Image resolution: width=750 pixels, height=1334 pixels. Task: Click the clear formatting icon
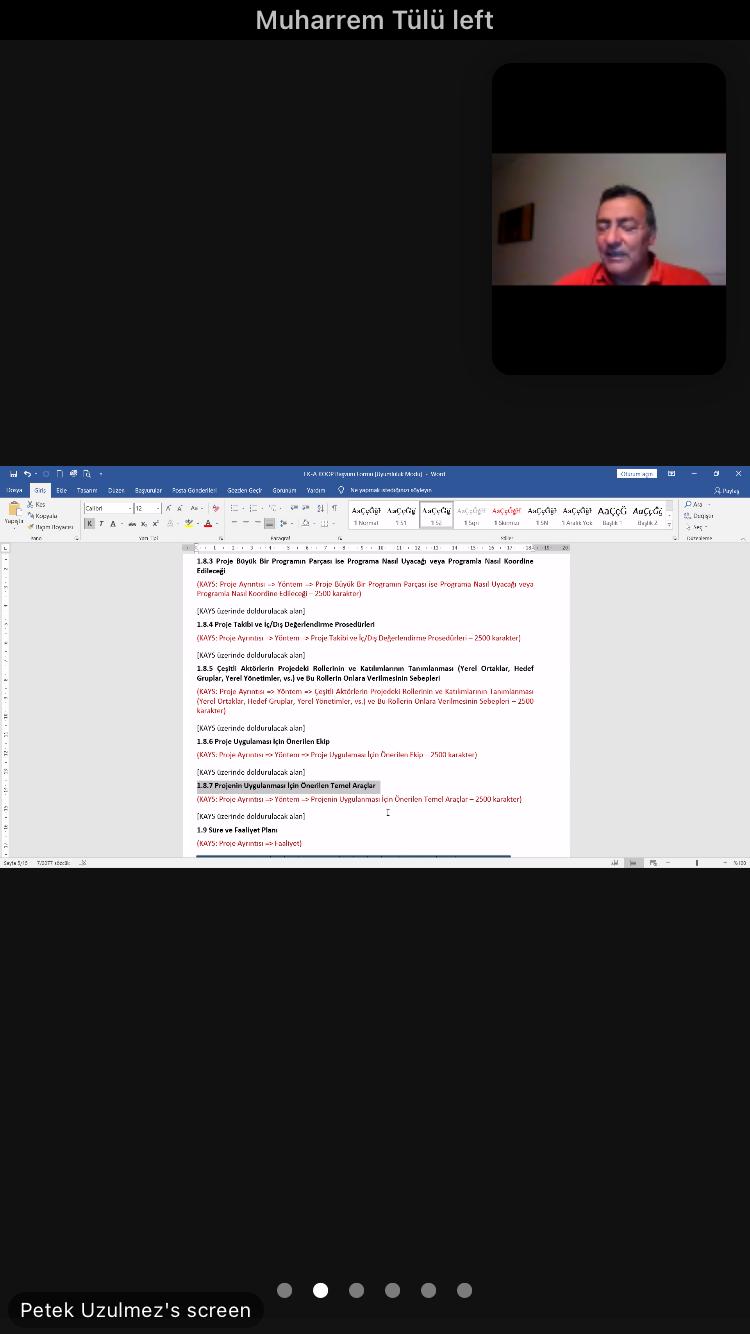216,508
